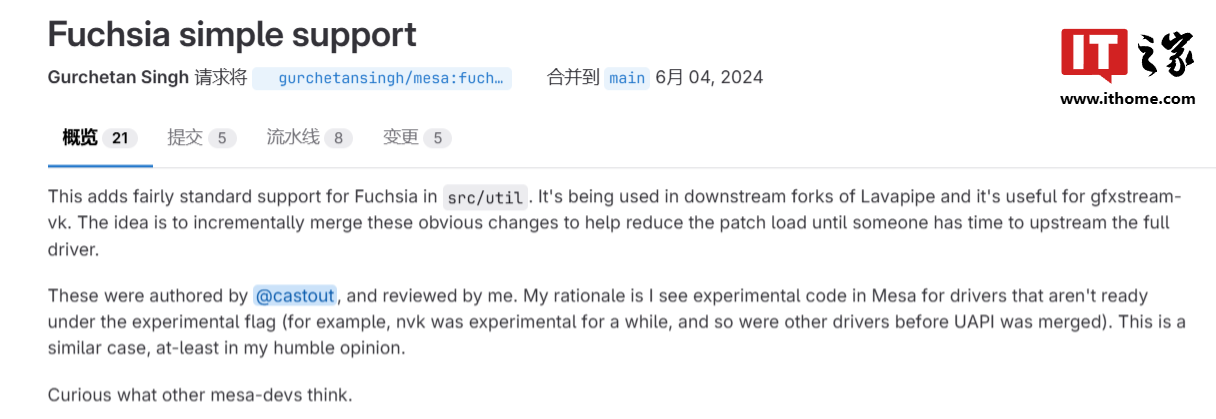The height and width of the screenshot is (419, 1216).
Task: Click the 6月 04, 2024 date
Action: [x=709, y=78]
